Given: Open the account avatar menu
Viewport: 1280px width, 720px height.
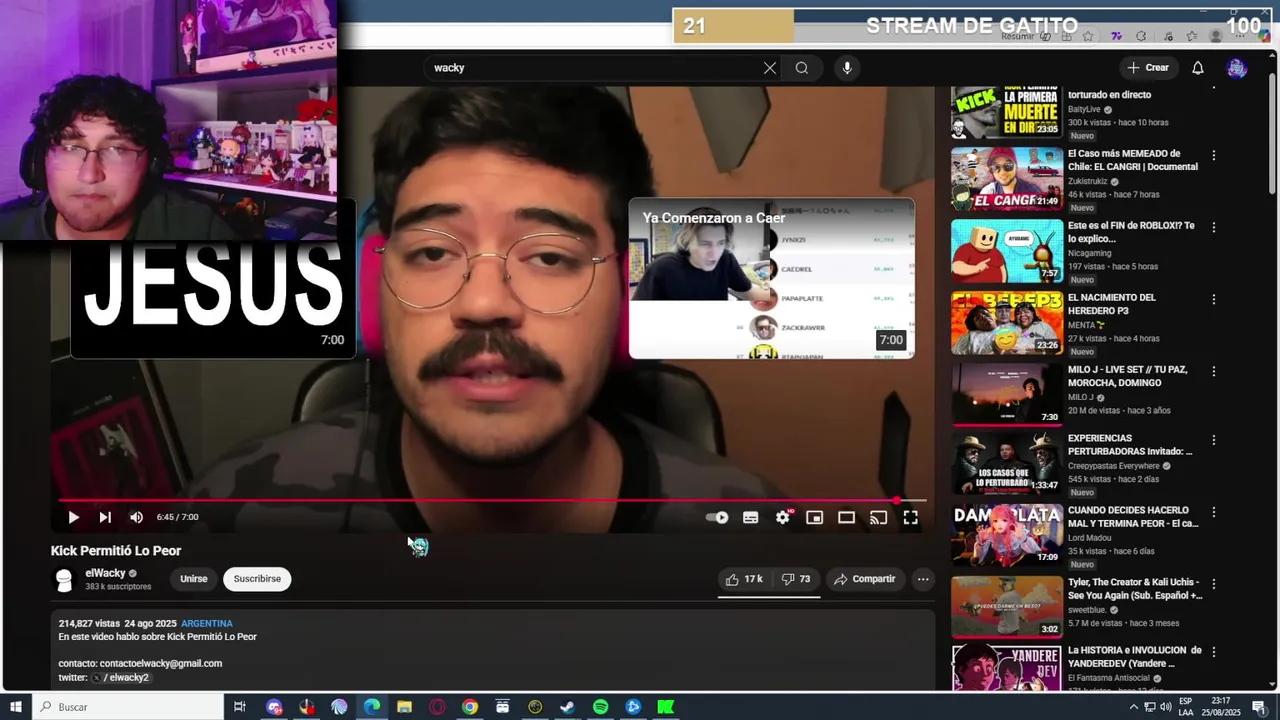Looking at the screenshot, I should click(1237, 68).
